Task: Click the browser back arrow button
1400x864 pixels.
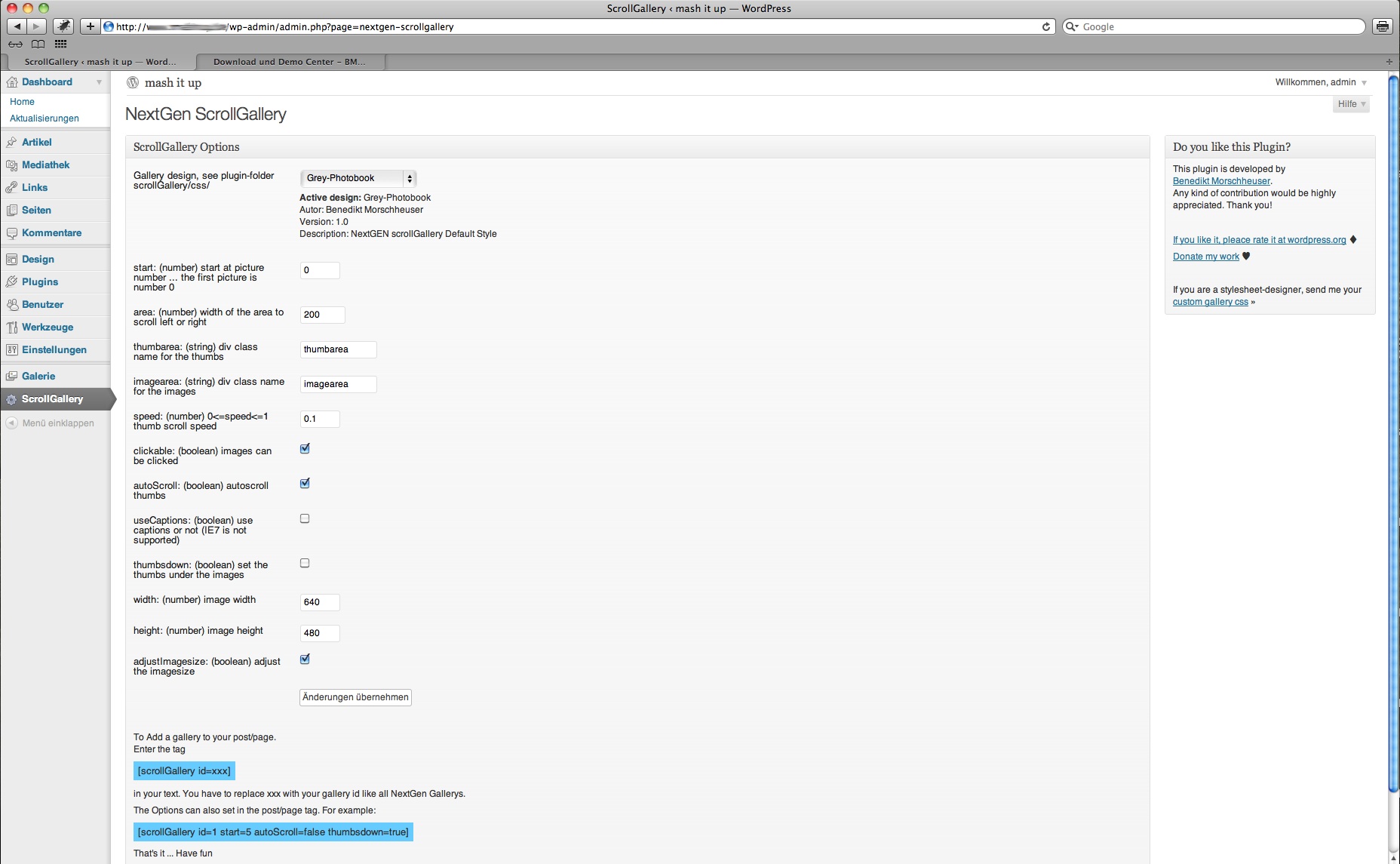Action: click(x=17, y=26)
